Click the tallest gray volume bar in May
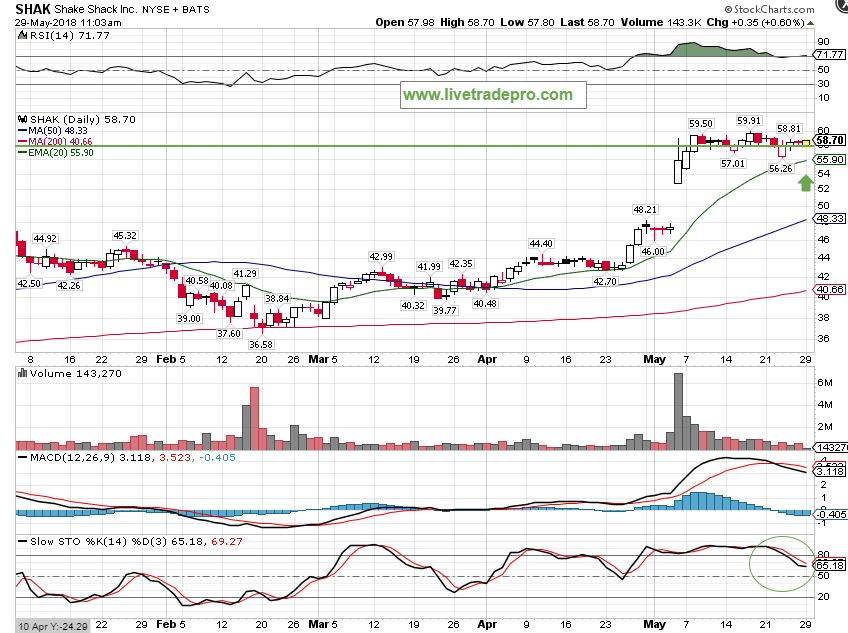 click(x=679, y=410)
